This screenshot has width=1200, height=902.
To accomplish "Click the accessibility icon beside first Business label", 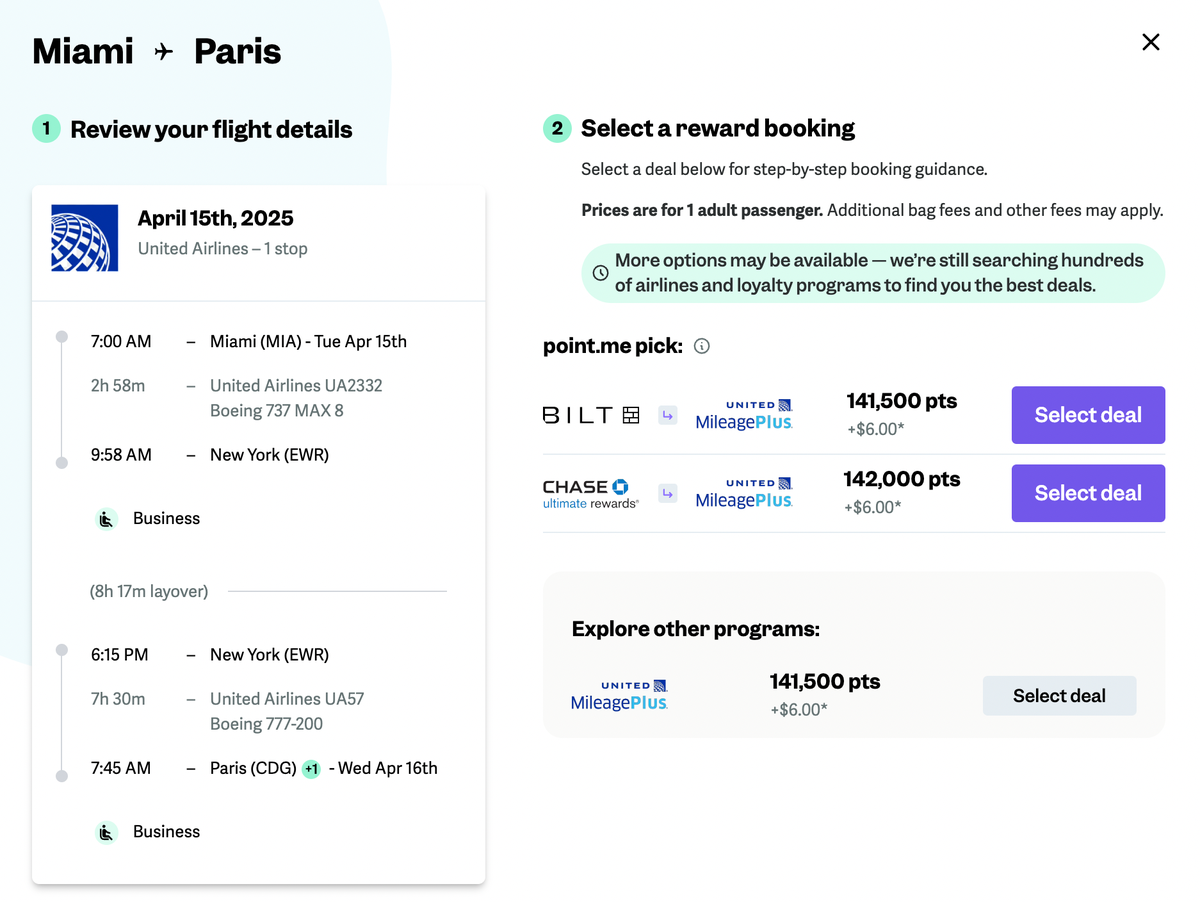I will 106,518.
